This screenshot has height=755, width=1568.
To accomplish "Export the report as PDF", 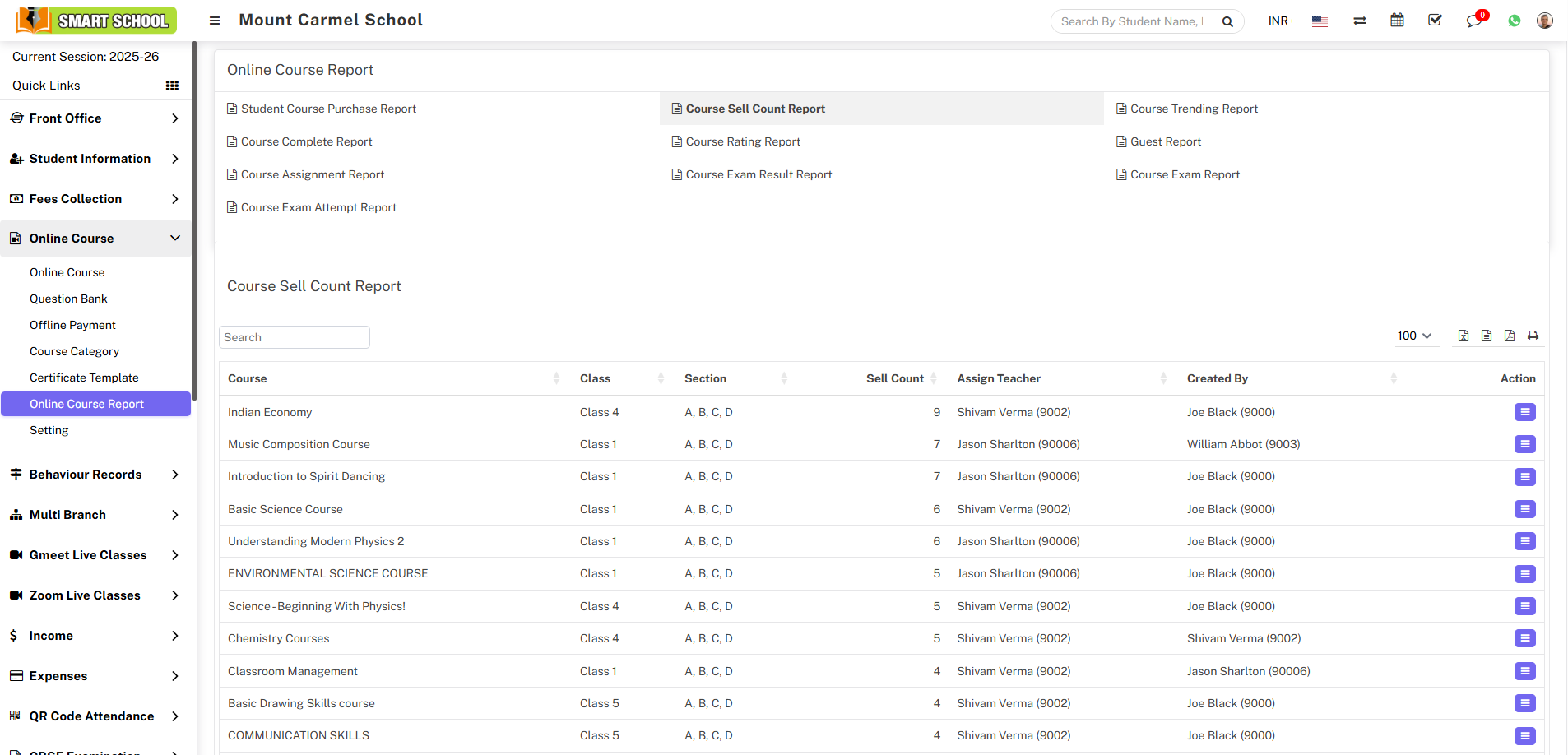I will coord(1509,336).
